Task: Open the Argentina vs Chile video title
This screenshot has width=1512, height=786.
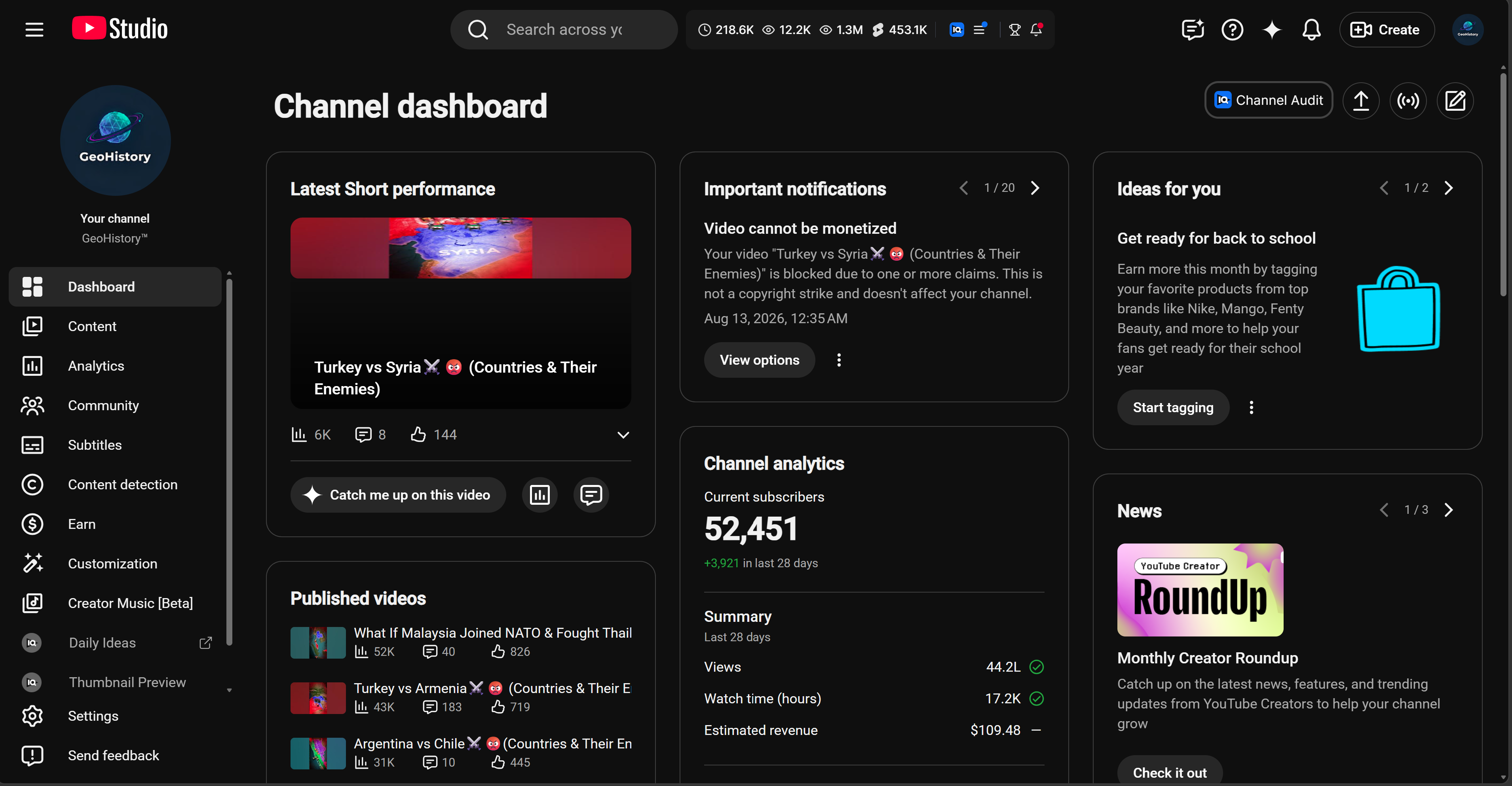Action: pyautogui.click(x=493, y=744)
